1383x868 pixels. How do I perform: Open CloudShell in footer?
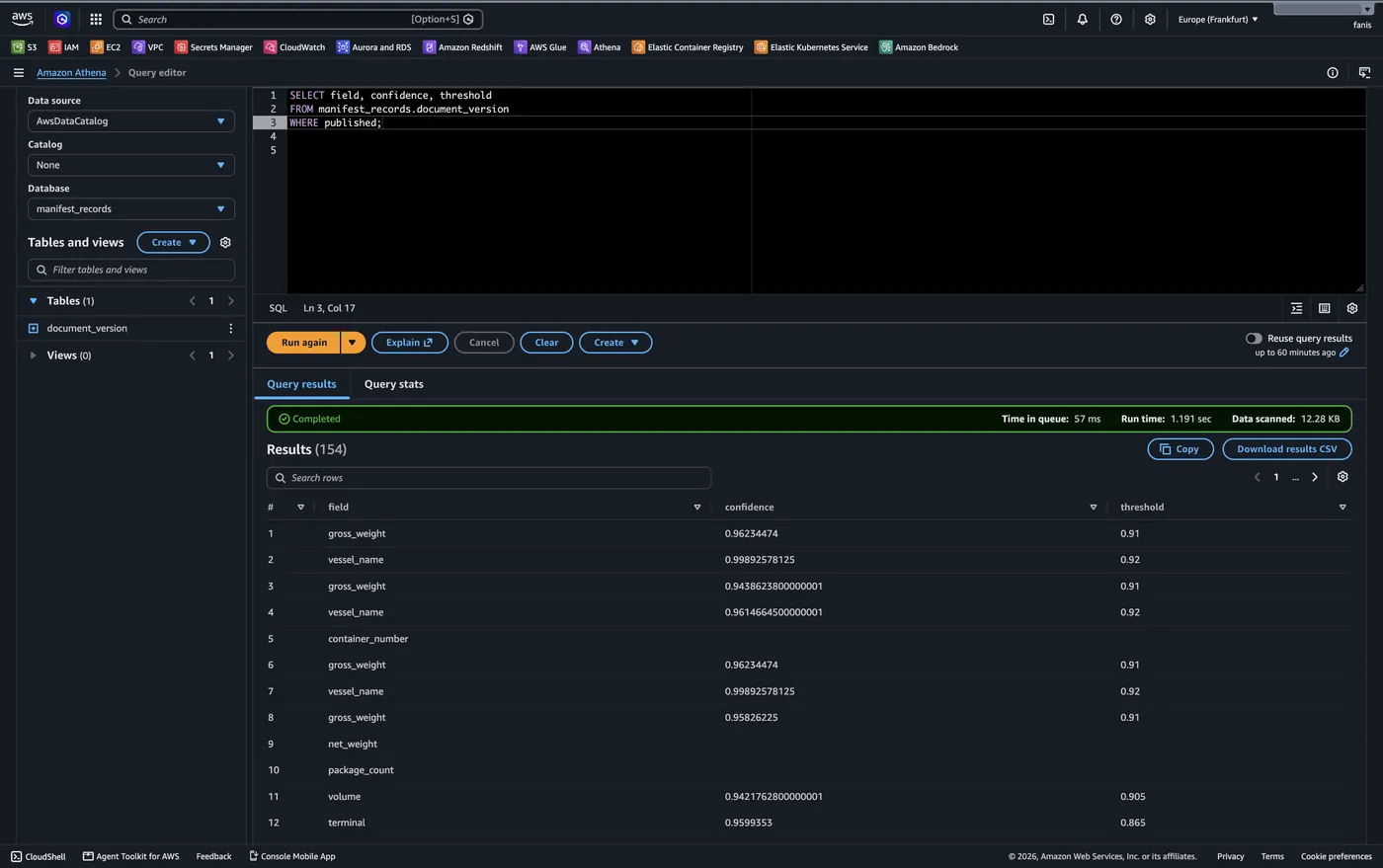point(38,856)
